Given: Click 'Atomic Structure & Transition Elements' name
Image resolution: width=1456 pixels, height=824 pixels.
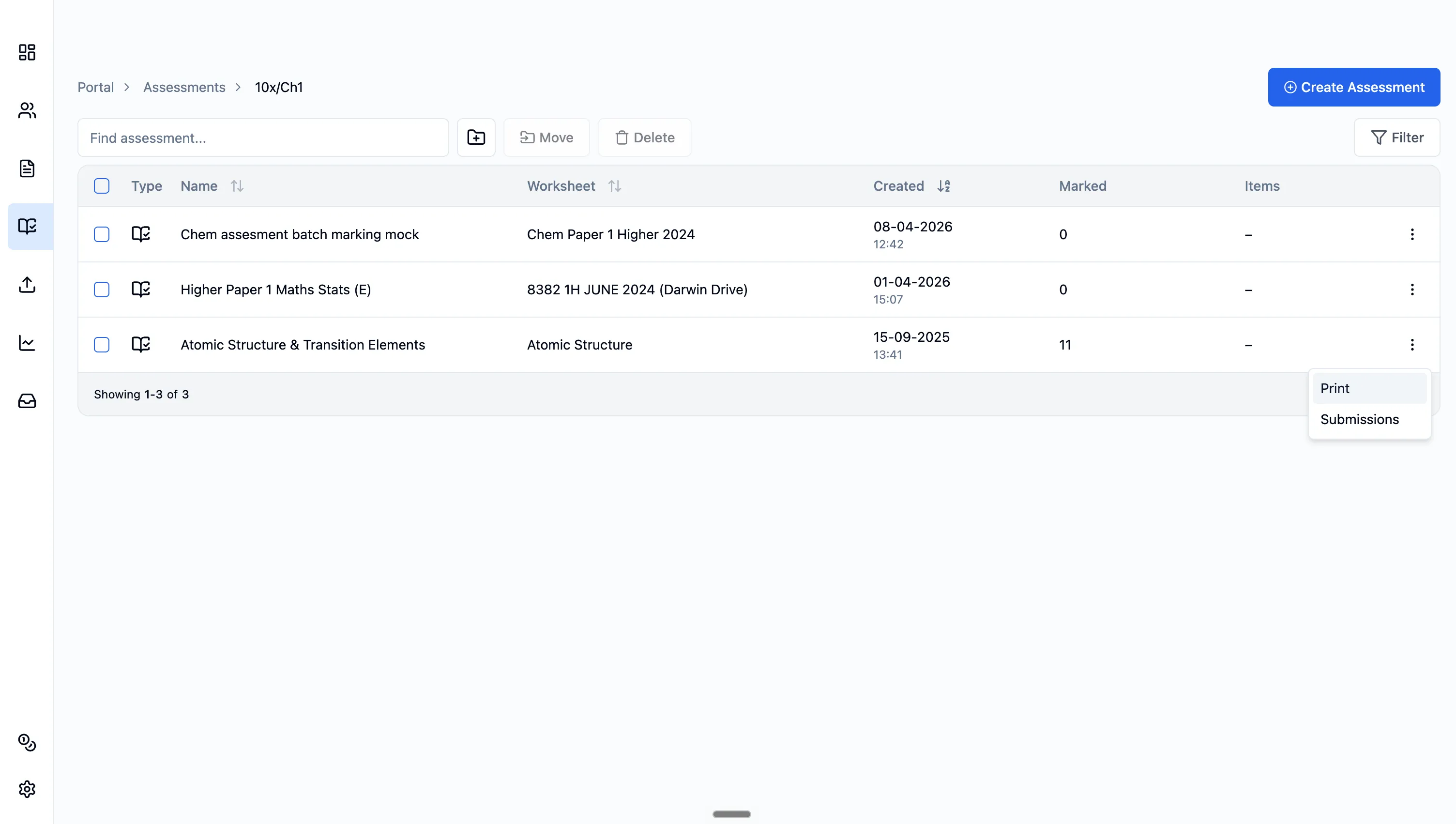Looking at the screenshot, I should [x=303, y=345].
